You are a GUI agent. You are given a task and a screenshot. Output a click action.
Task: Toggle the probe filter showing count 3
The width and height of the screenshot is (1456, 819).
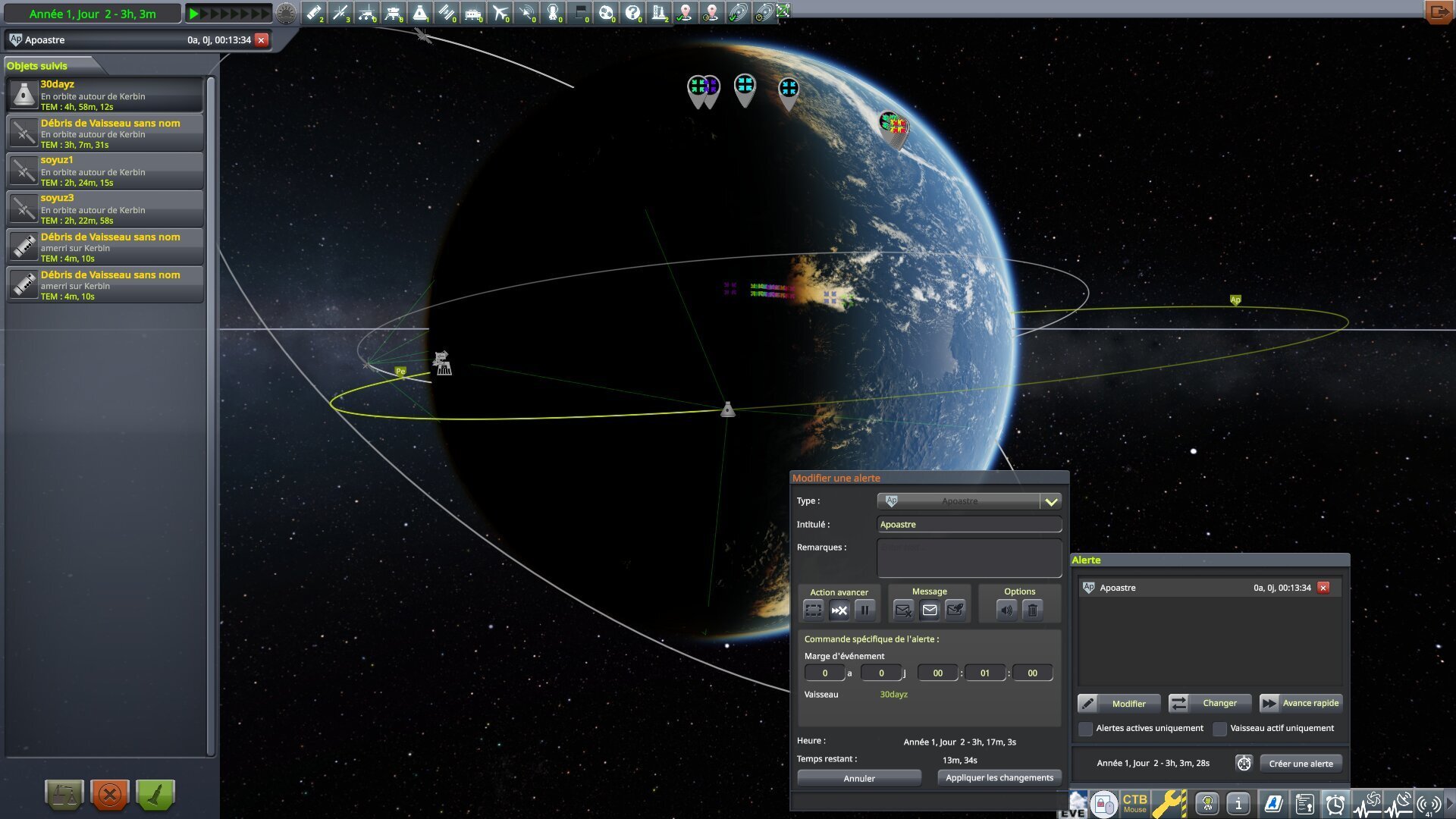click(340, 13)
